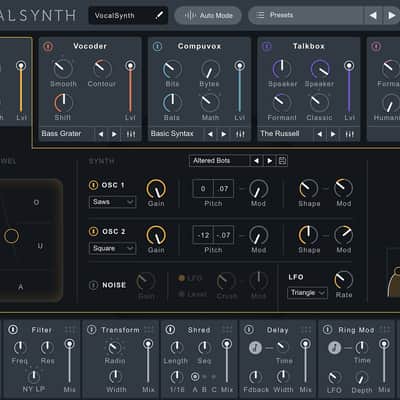Click the Filter module drag handle dots
This screenshot has height=400, width=400.
click(70, 330)
